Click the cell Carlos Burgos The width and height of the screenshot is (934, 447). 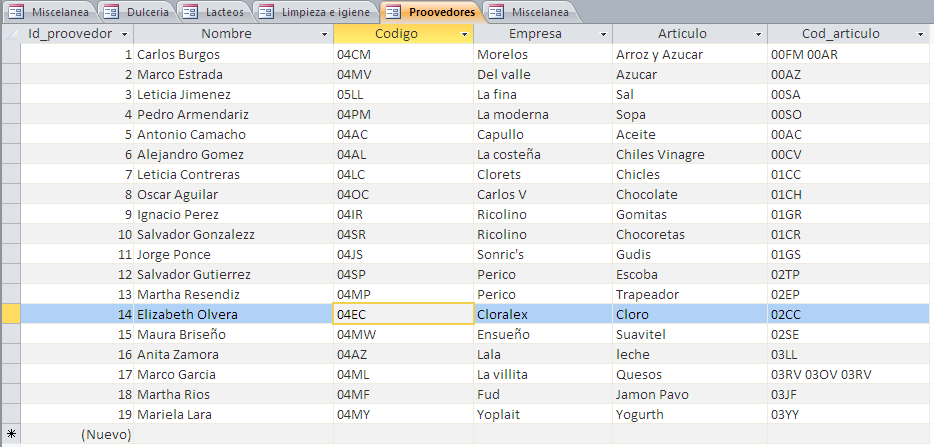[234, 54]
